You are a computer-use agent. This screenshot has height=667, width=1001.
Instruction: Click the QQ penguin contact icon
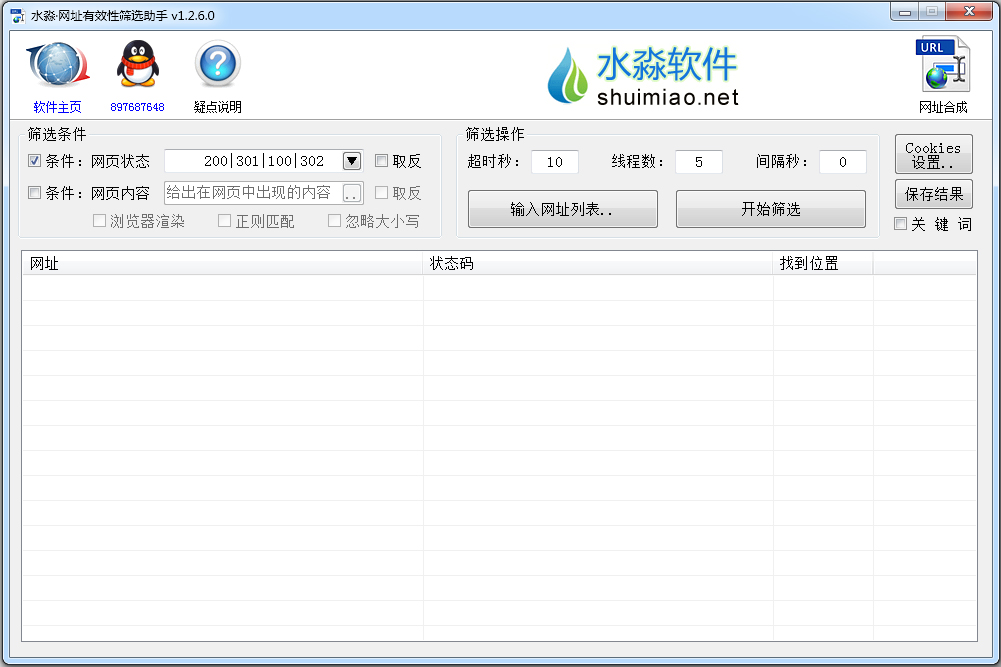pos(137,66)
